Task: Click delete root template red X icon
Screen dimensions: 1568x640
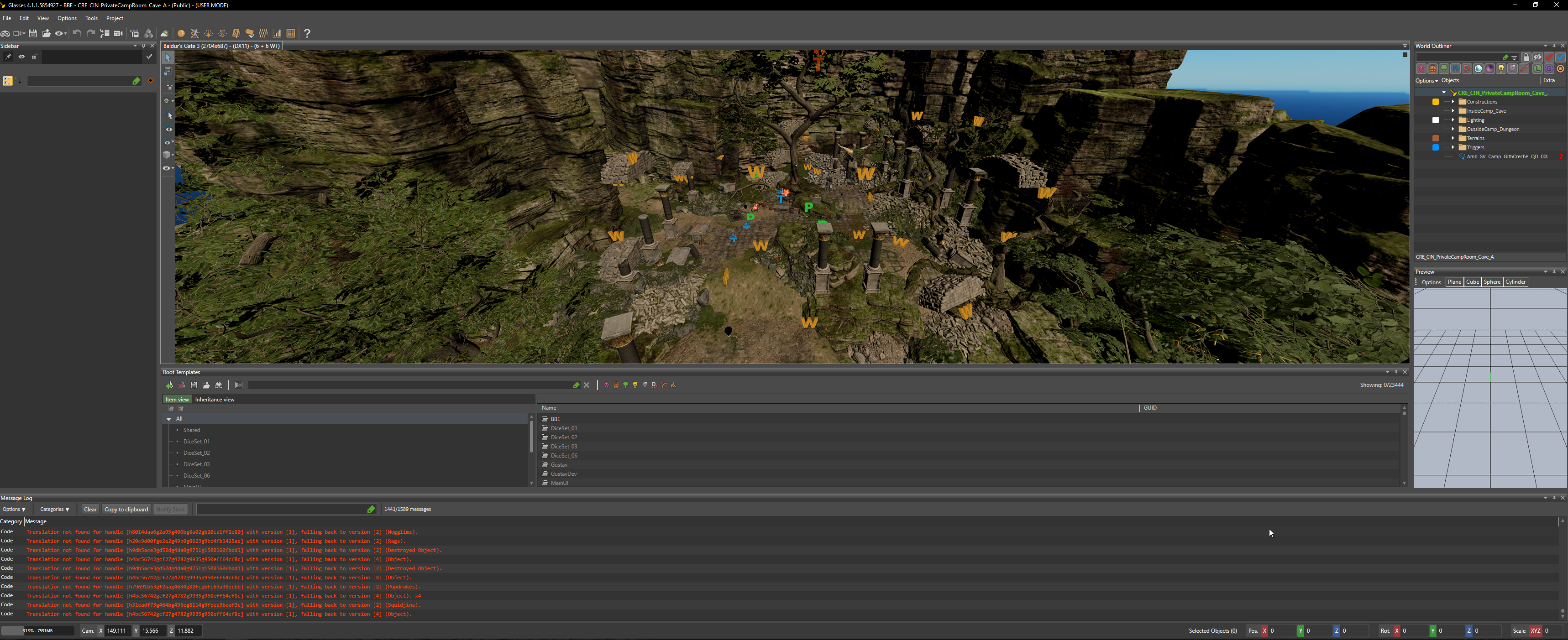Action: [181, 385]
